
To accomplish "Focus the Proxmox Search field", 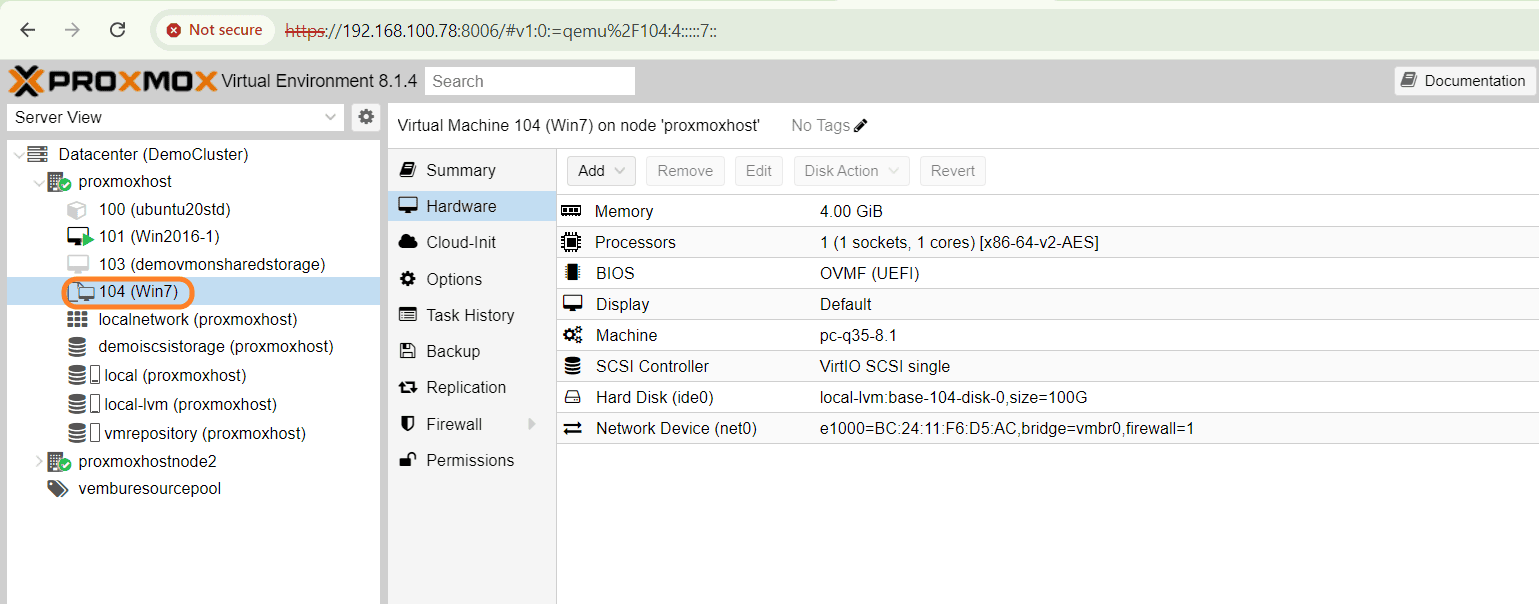I will 530,81.
